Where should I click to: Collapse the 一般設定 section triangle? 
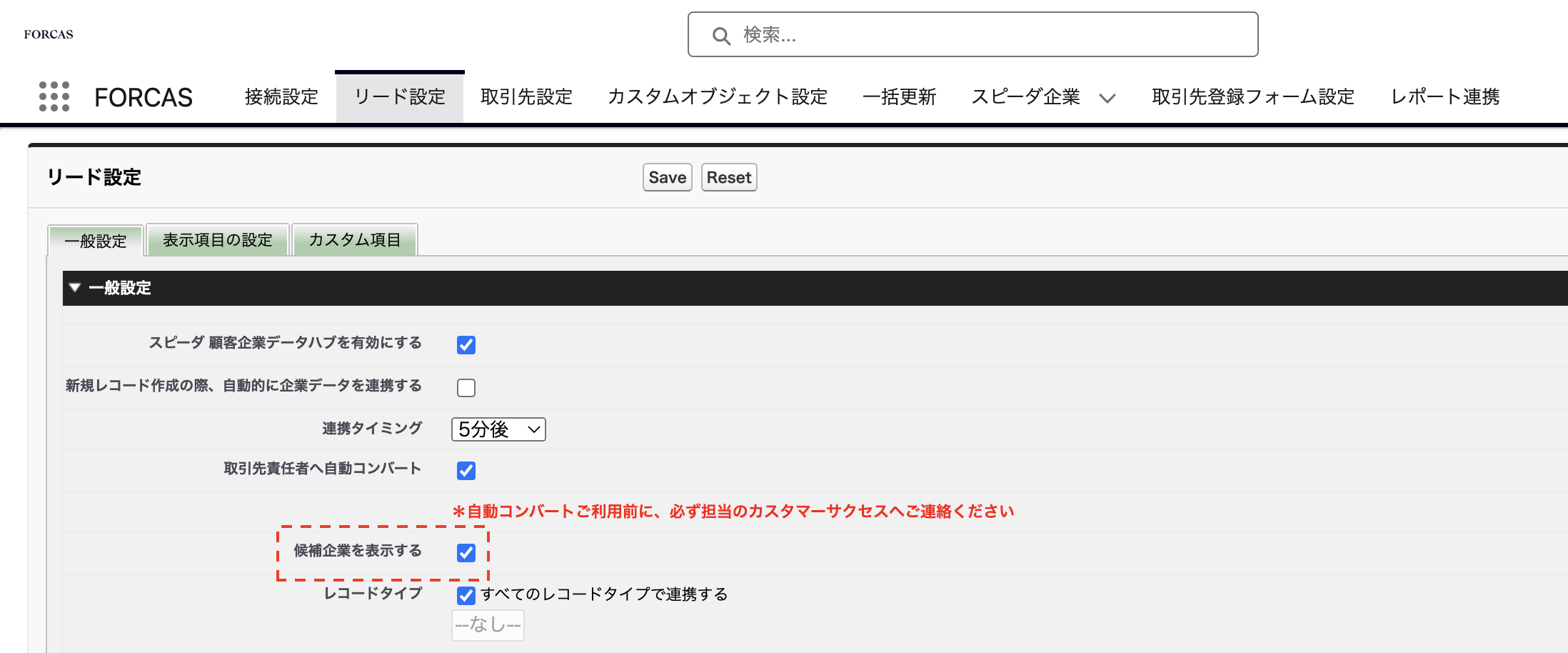coord(75,287)
